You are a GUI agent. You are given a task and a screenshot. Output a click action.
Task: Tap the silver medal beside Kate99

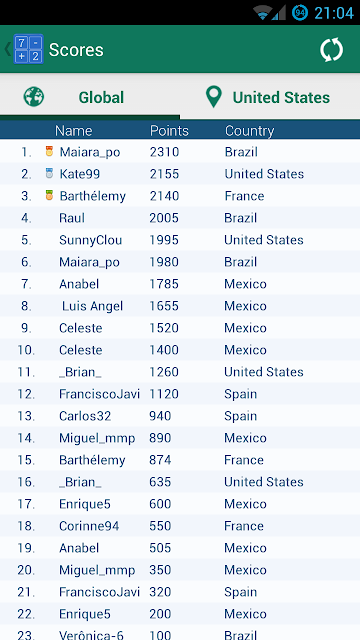tap(49, 174)
